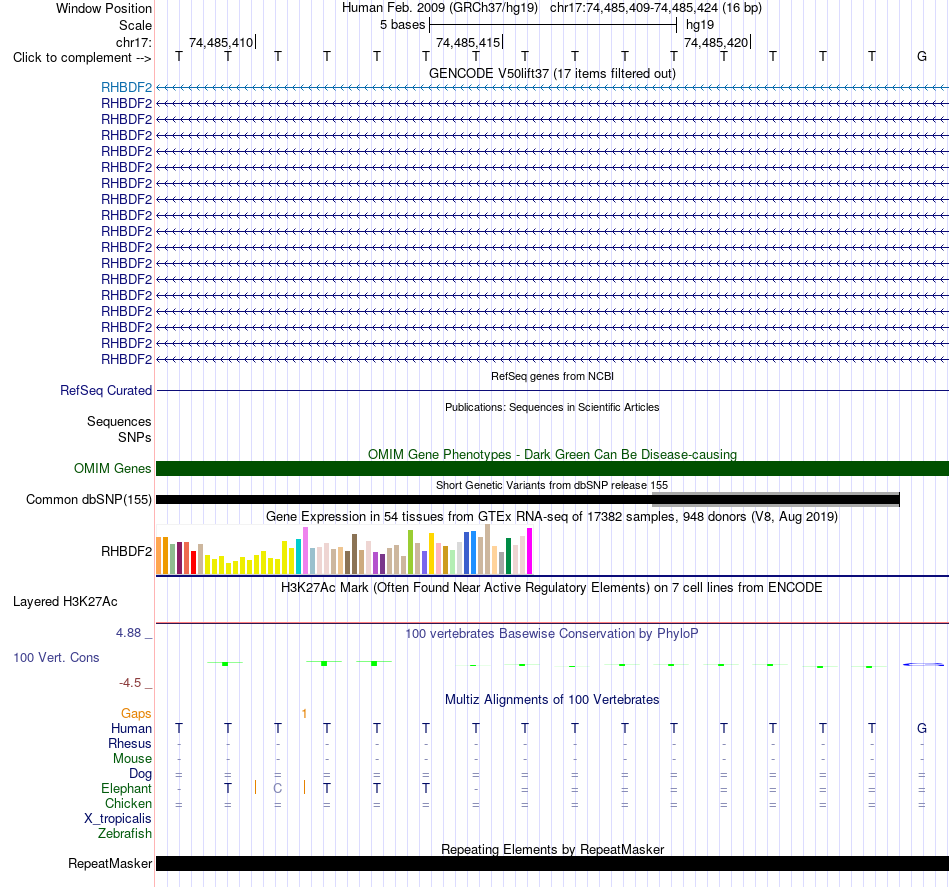950x887 pixels.
Task: Click the Chicken alignment row label
Action: (x=128, y=803)
